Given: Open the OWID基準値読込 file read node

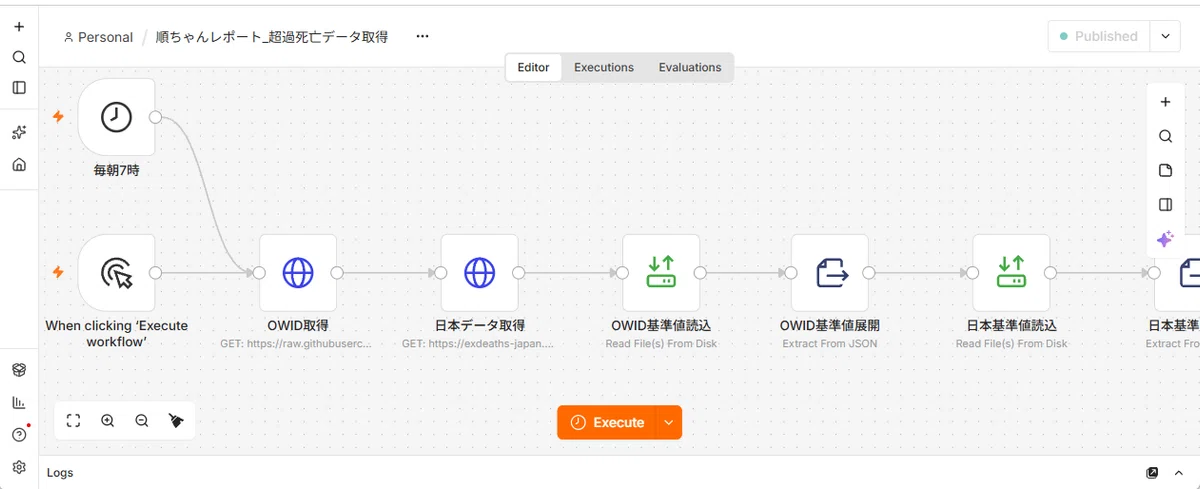Looking at the screenshot, I should (661, 273).
